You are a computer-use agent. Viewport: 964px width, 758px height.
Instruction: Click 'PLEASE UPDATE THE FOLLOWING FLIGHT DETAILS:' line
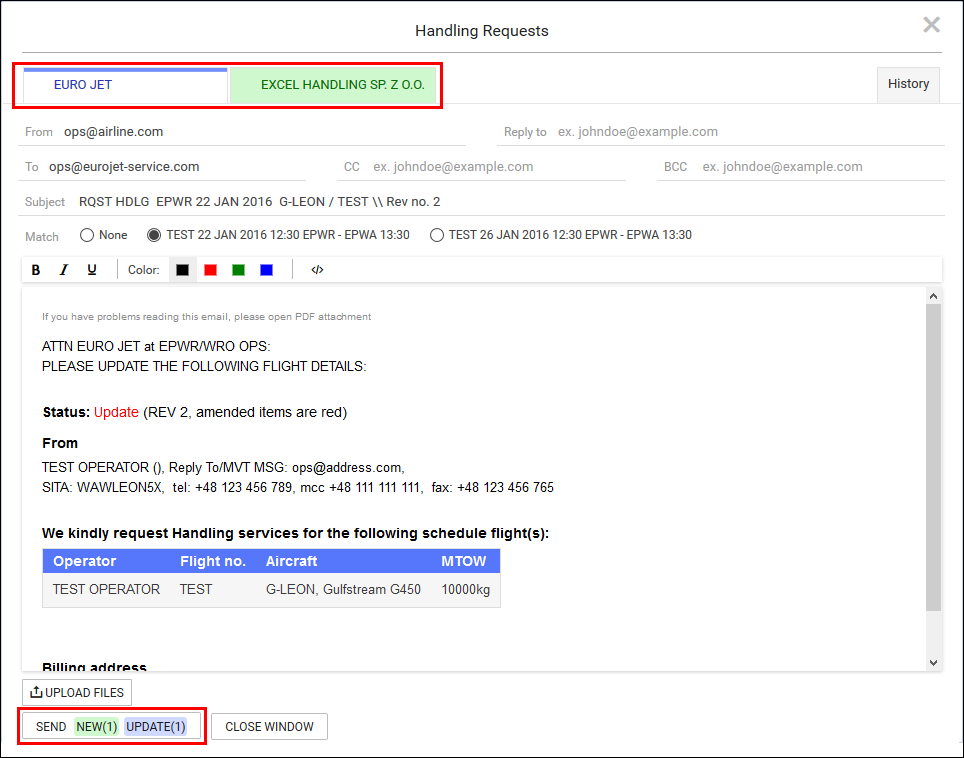(x=204, y=366)
